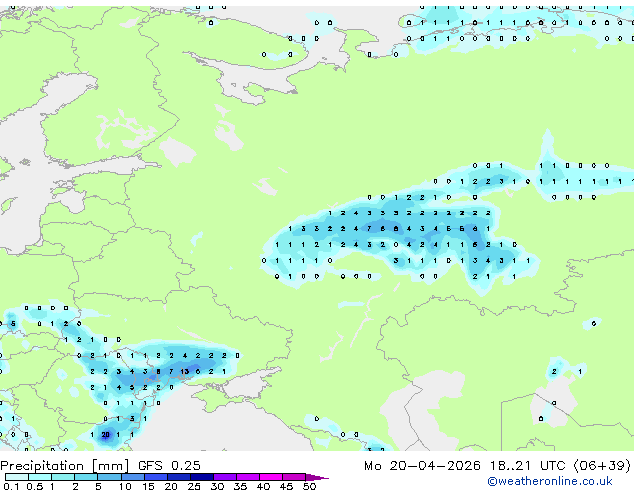Select the legend swatch between 45 and 50
The height and width of the screenshot is (490, 634).
pos(294,477)
